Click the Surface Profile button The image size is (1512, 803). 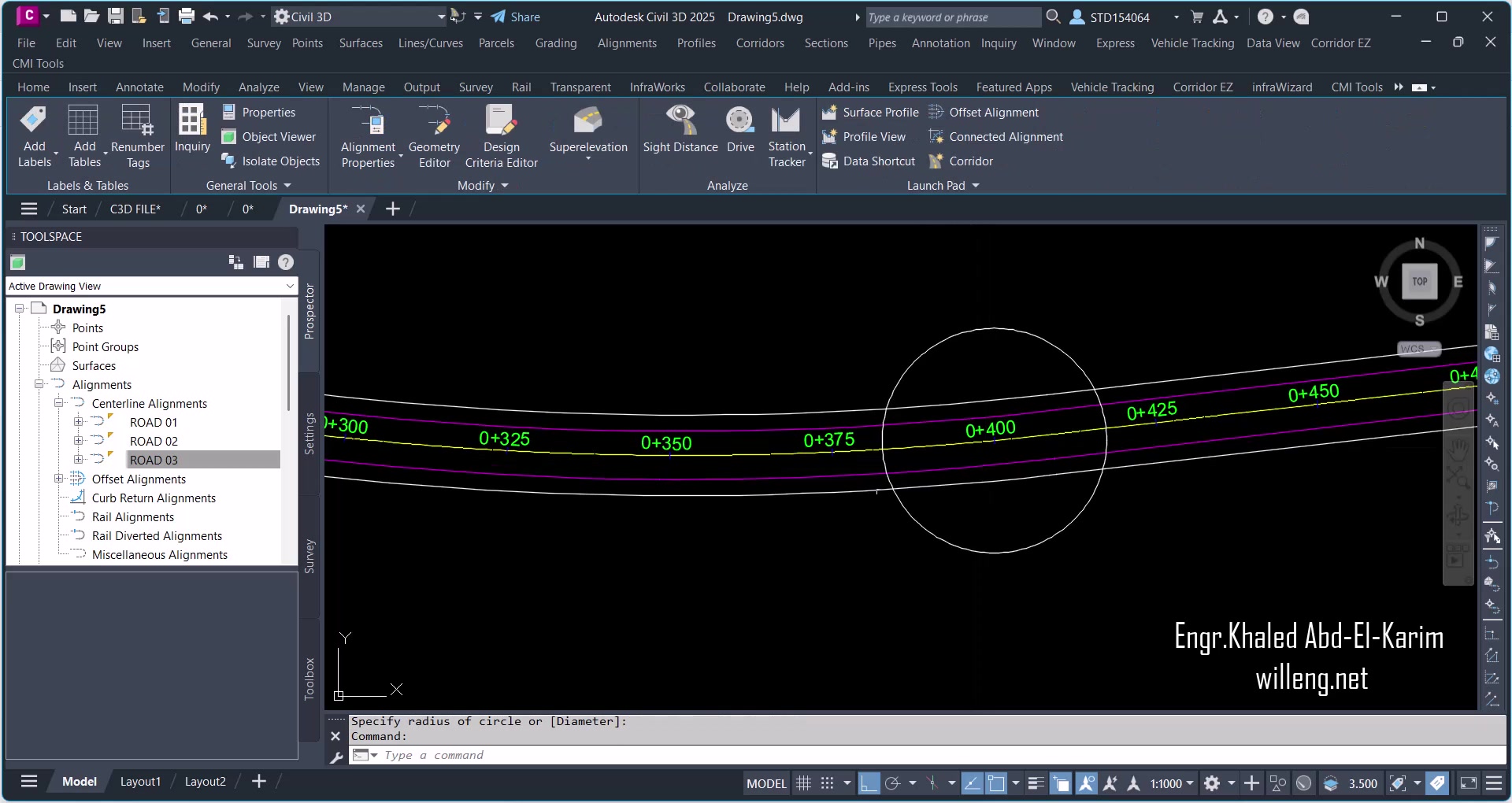point(870,113)
